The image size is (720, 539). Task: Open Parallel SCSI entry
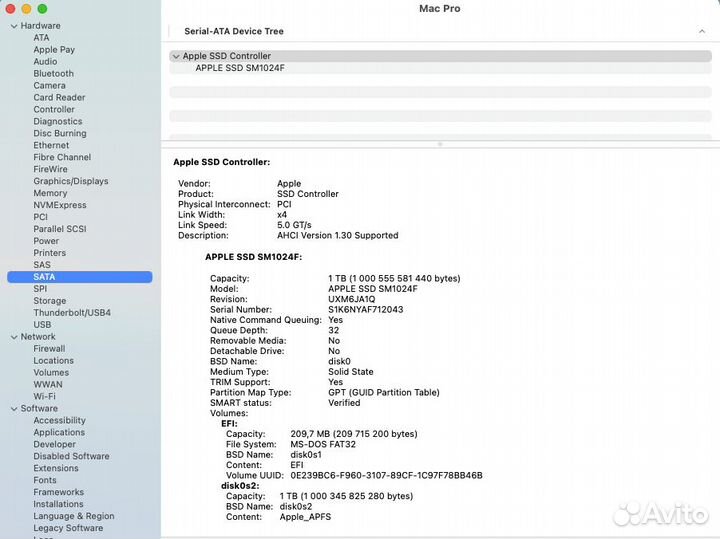point(60,229)
